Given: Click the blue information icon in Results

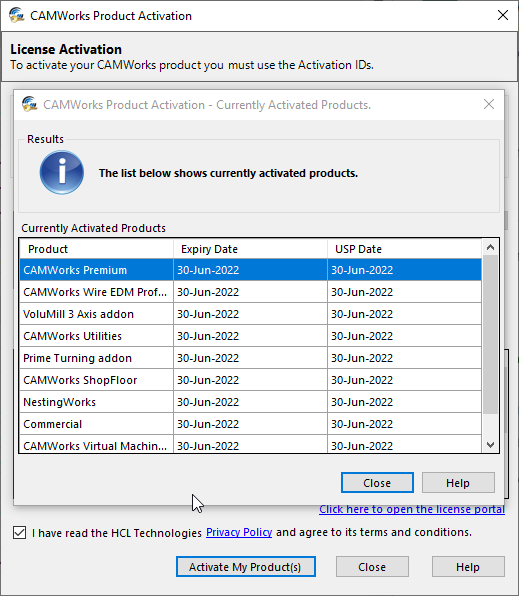Looking at the screenshot, I should [x=62, y=173].
